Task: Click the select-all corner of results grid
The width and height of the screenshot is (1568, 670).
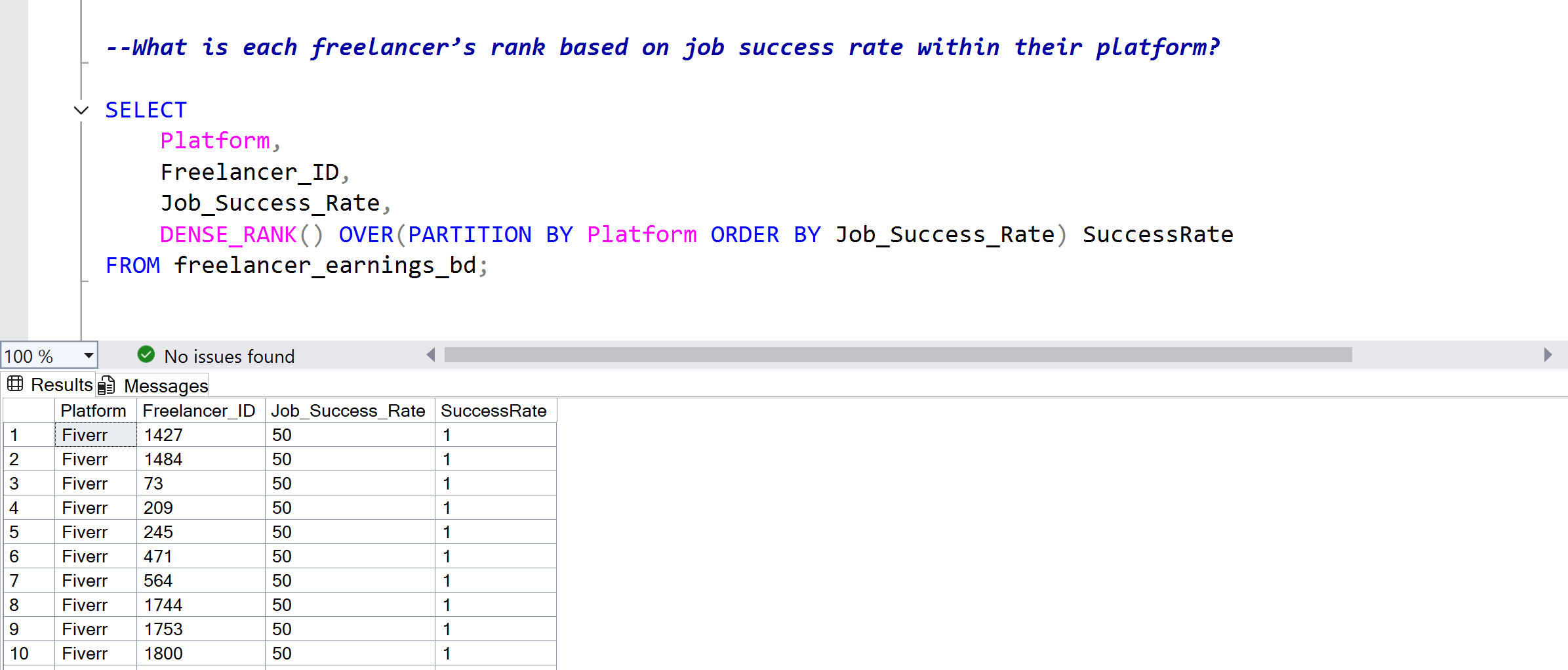Action: (x=28, y=411)
